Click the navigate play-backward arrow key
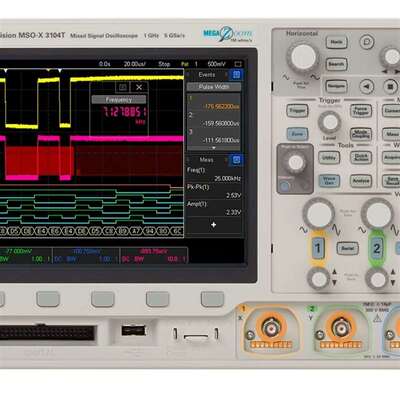 (367, 87)
